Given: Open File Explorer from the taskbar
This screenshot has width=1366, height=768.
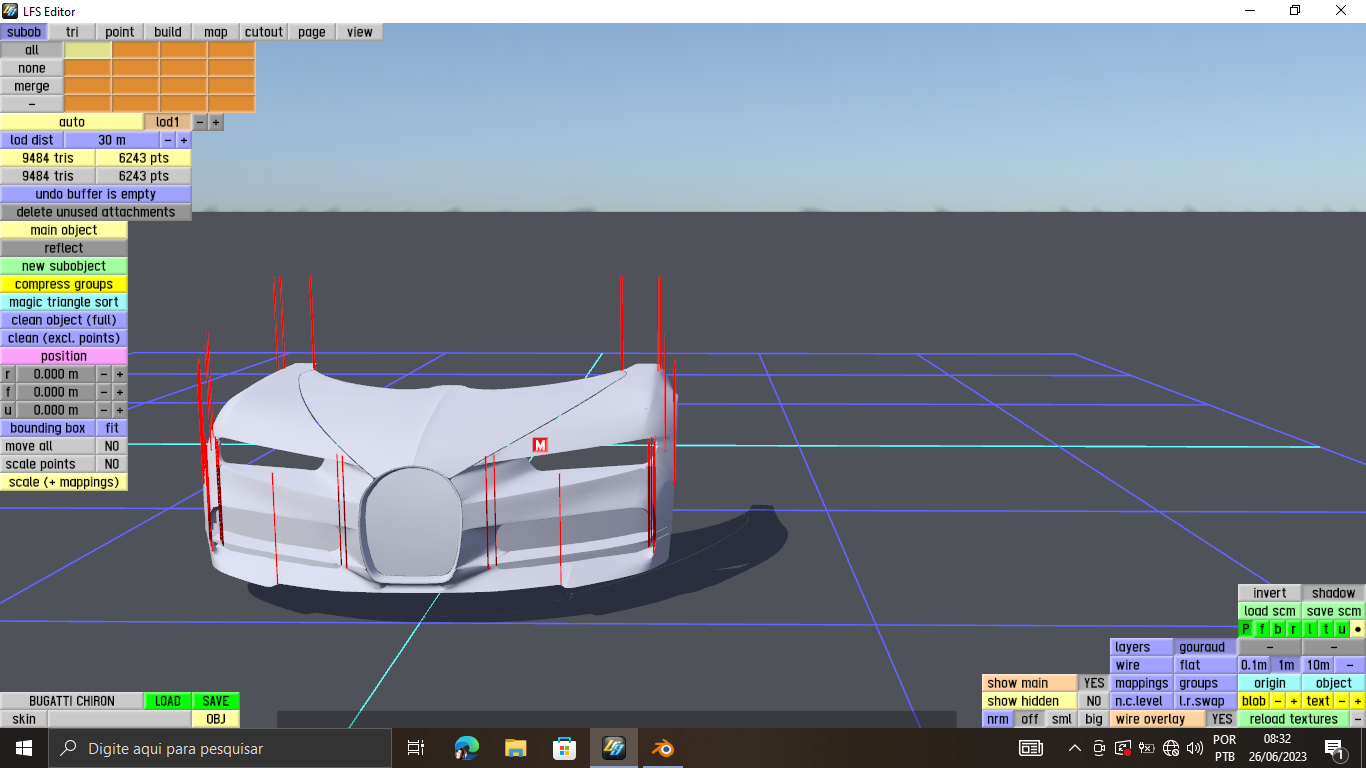Looking at the screenshot, I should 516,748.
